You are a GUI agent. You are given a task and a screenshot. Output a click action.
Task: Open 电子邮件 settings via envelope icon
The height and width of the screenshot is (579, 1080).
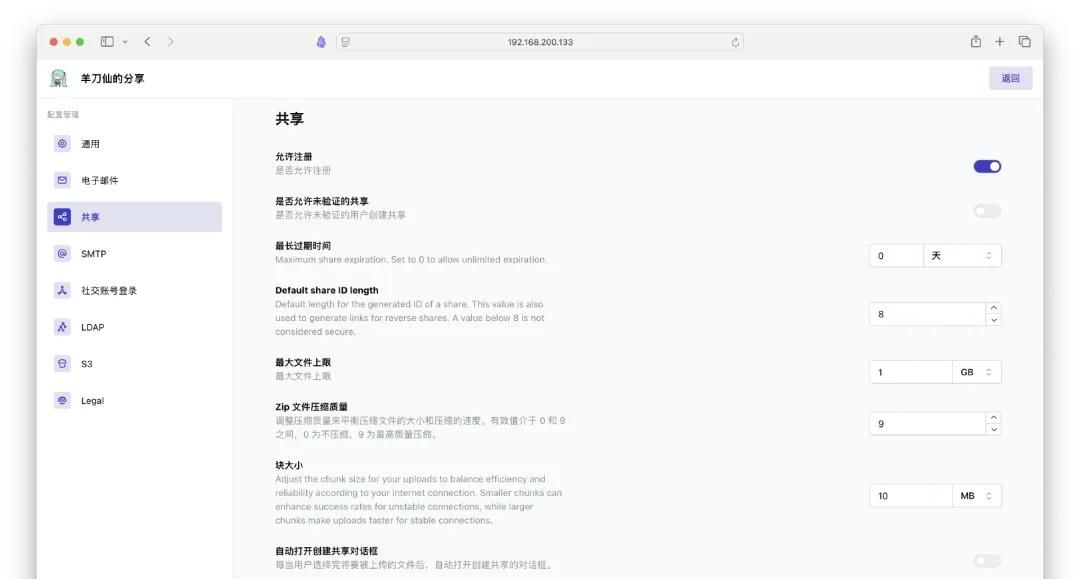[62, 180]
